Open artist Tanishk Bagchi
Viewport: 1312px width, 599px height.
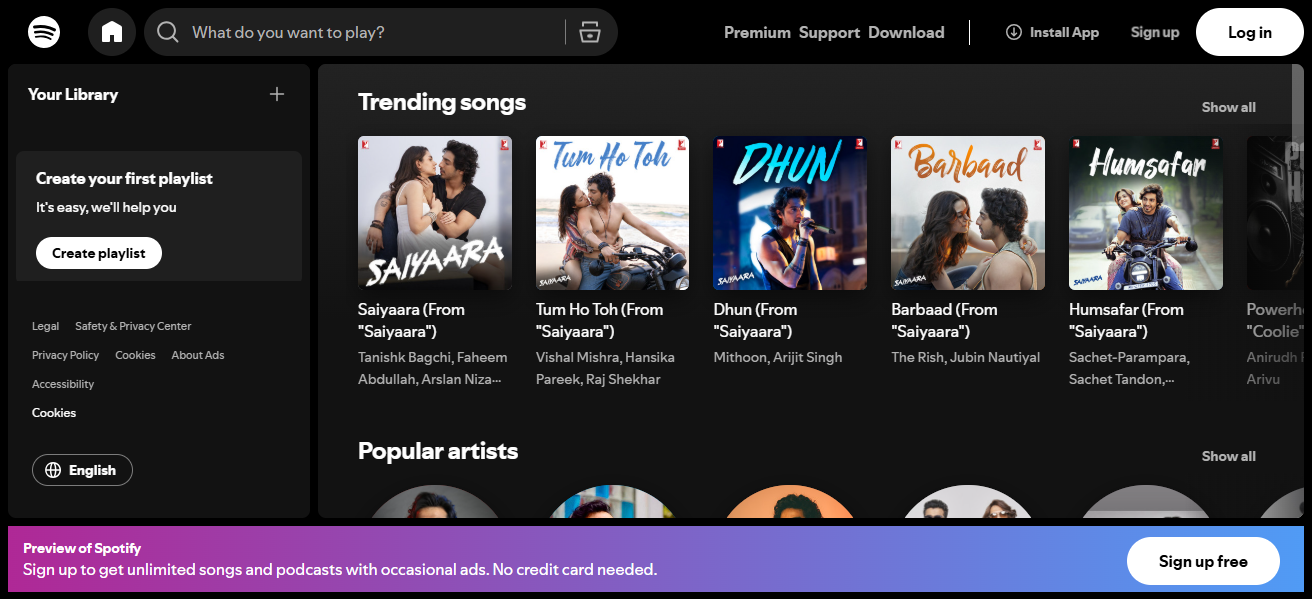coord(403,357)
